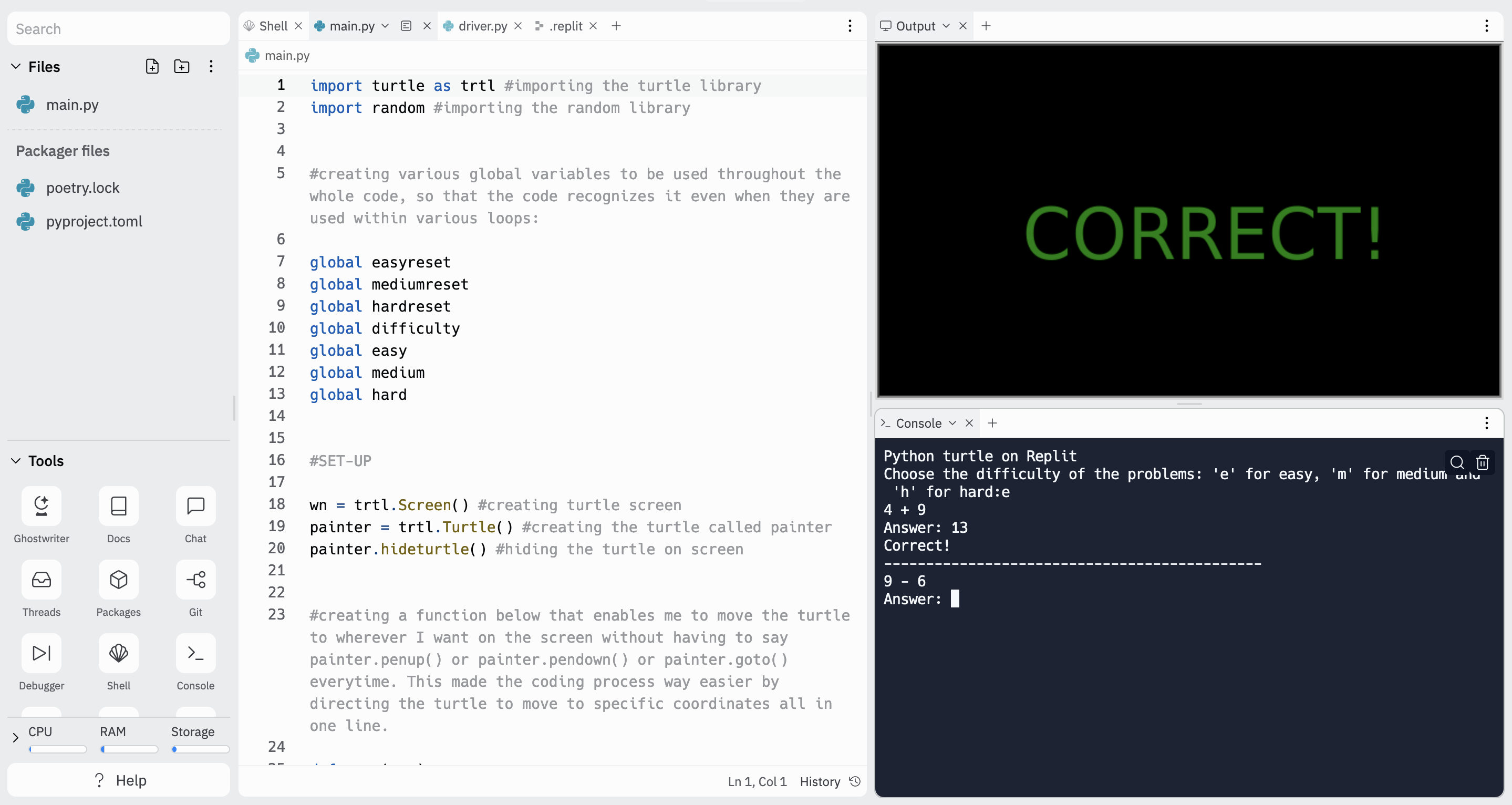Collapse the Files section
The width and height of the screenshot is (1512, 805).
16,66
